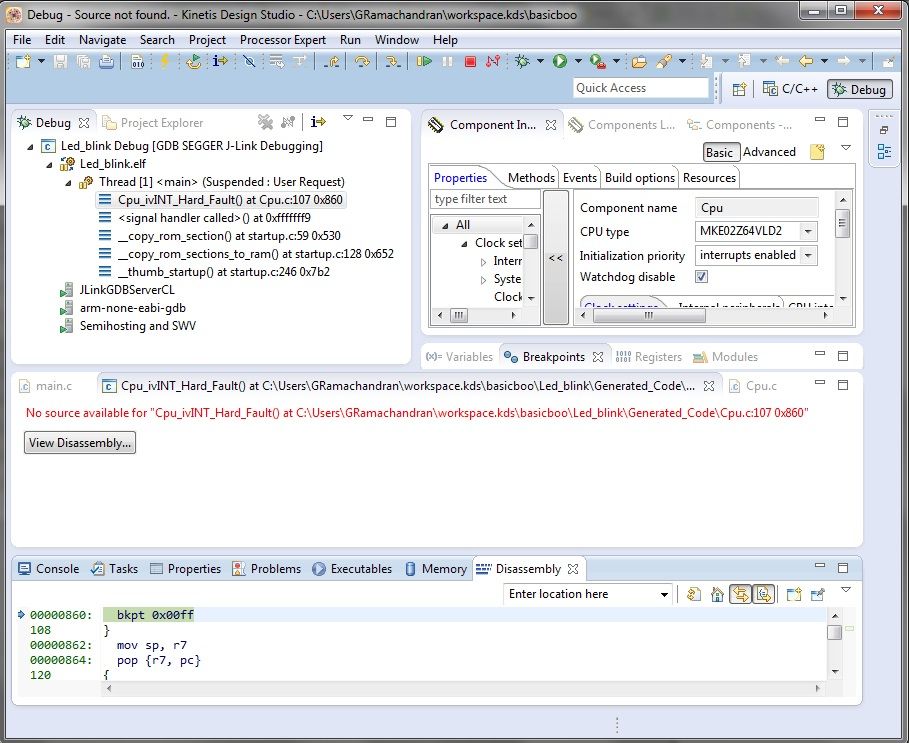This screenshot has height=743, width=909.
Task: Terminate debug session with red stop icon
Action: click(470, 61)
